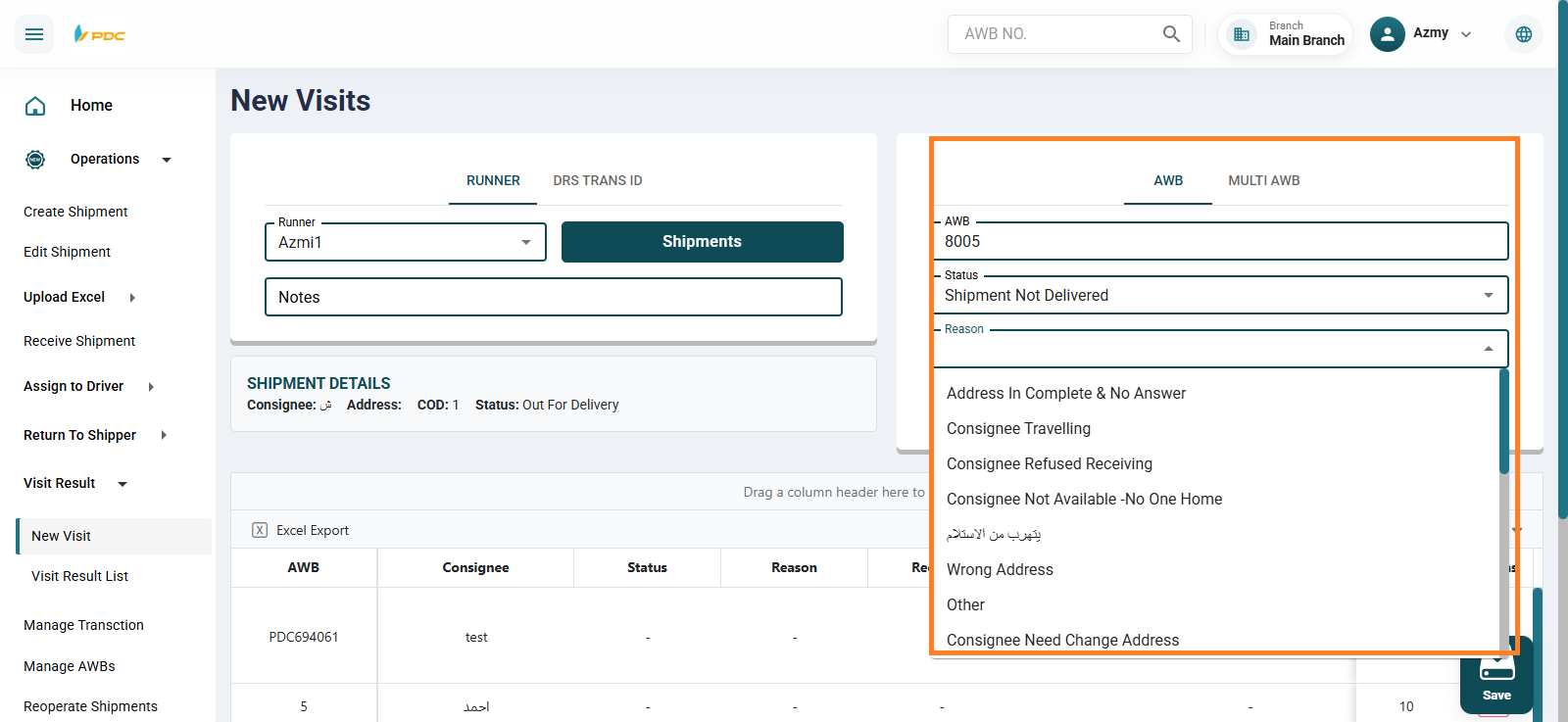Open the Status dropdown
The image size is (1568, 722).
(1488, 295)
